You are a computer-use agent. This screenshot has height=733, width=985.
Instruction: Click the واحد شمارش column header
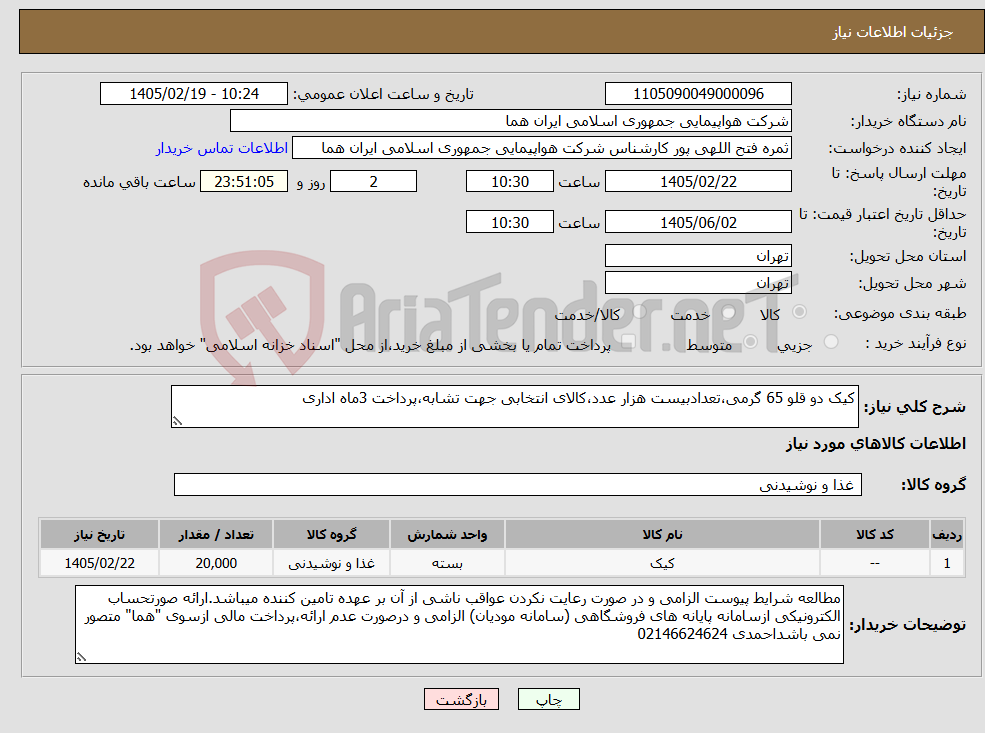click(x=447, y=535)
